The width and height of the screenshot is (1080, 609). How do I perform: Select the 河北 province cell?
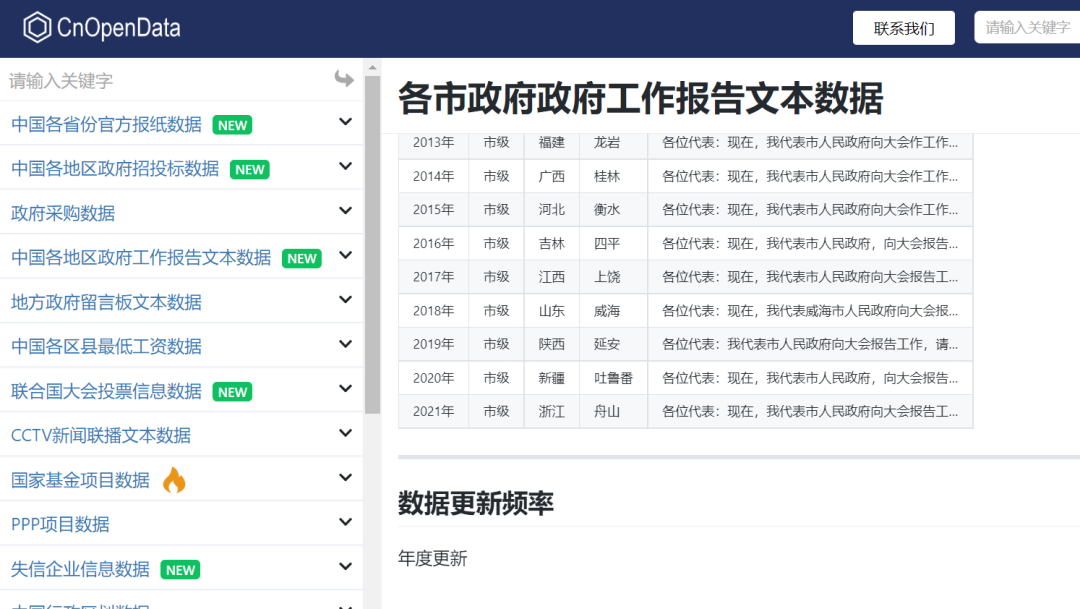552,209
